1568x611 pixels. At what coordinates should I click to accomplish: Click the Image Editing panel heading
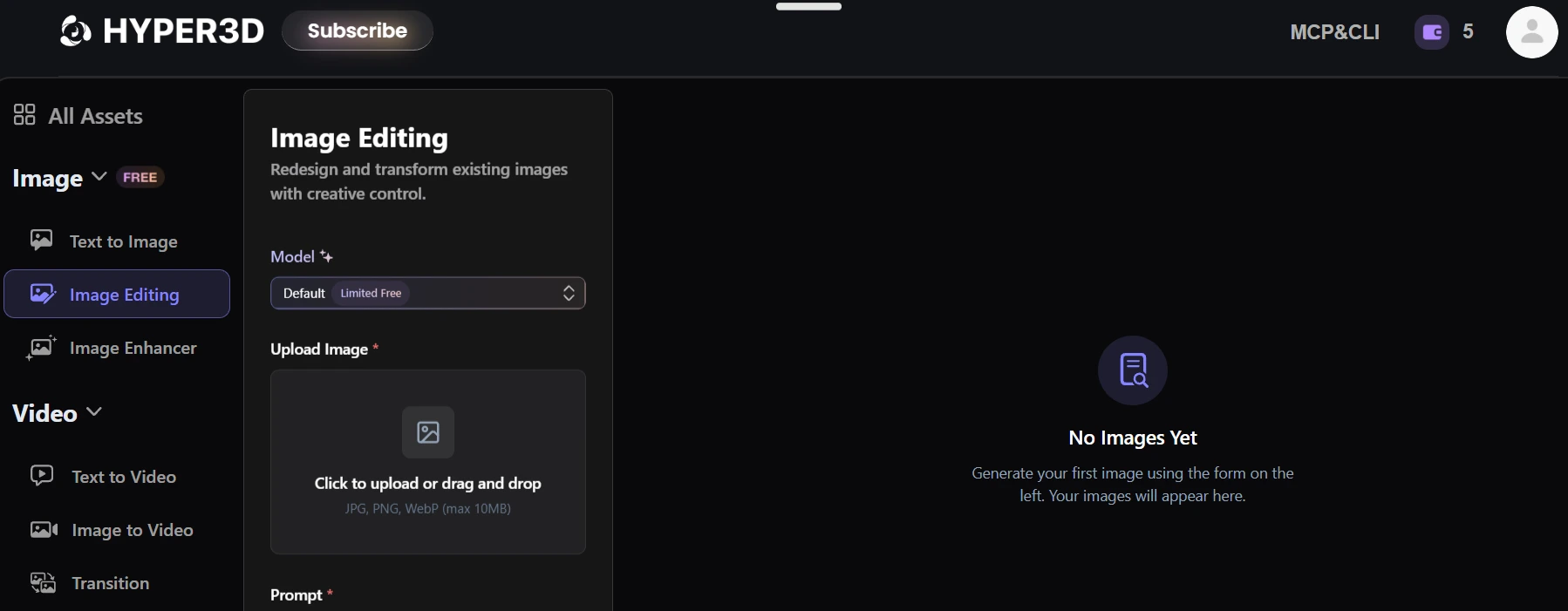click(359, 138)
